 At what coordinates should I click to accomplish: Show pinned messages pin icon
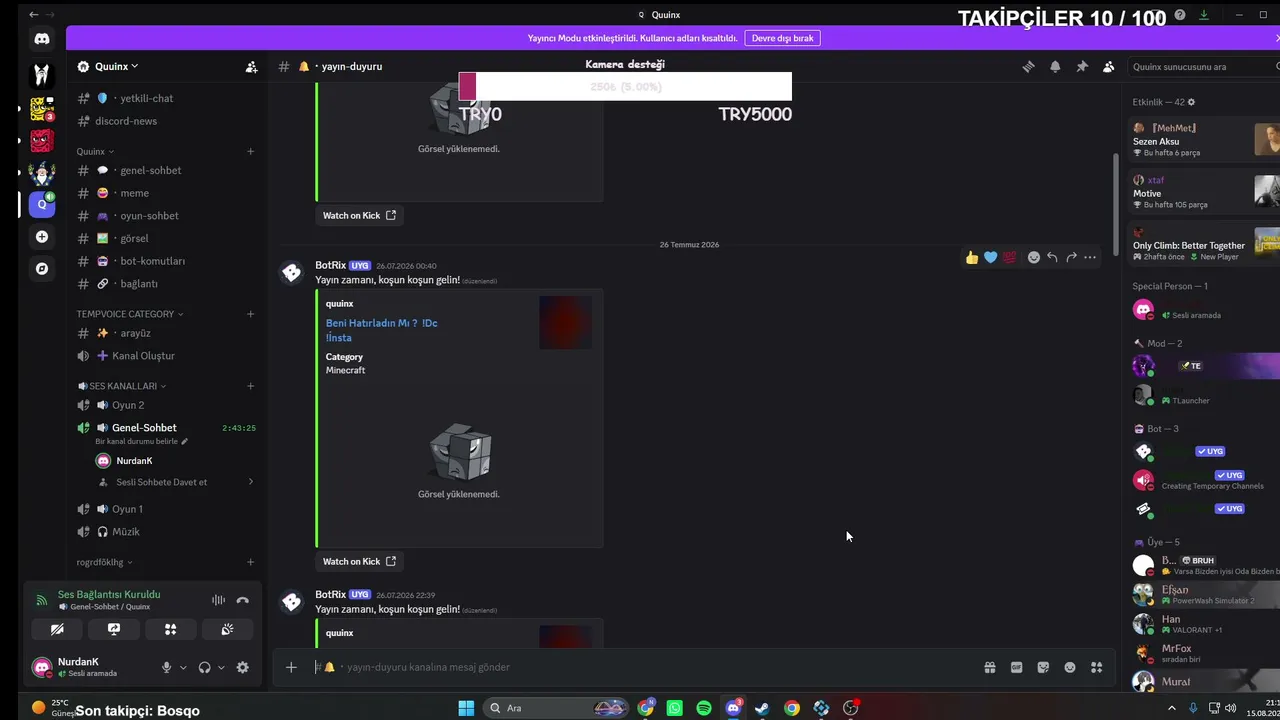click(1082, 67)
